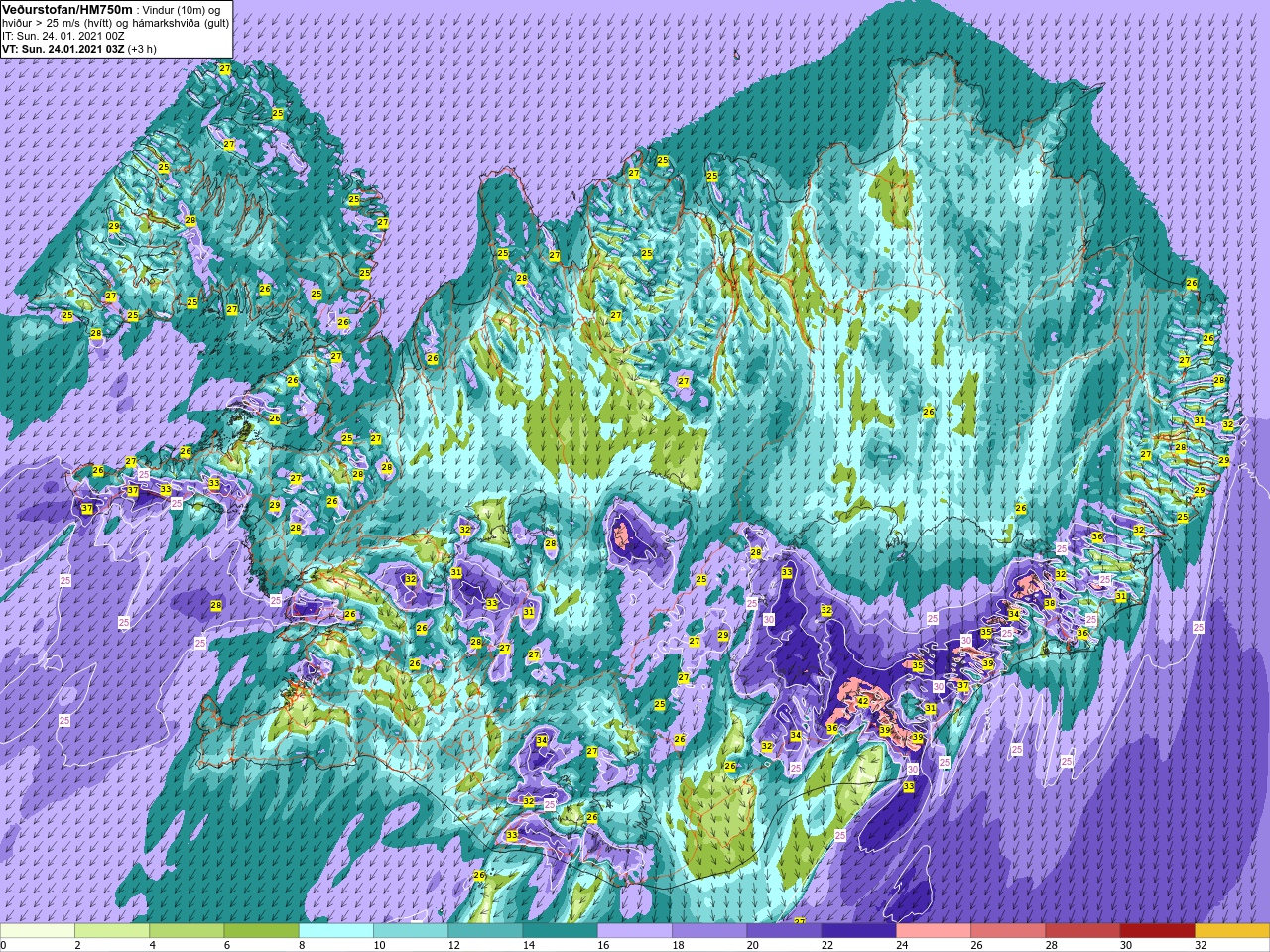Pick the 28–30 m/s red scale swatch
Image resolution: width=1270 pixels, height=952 pixels.
coord(1082,931)
